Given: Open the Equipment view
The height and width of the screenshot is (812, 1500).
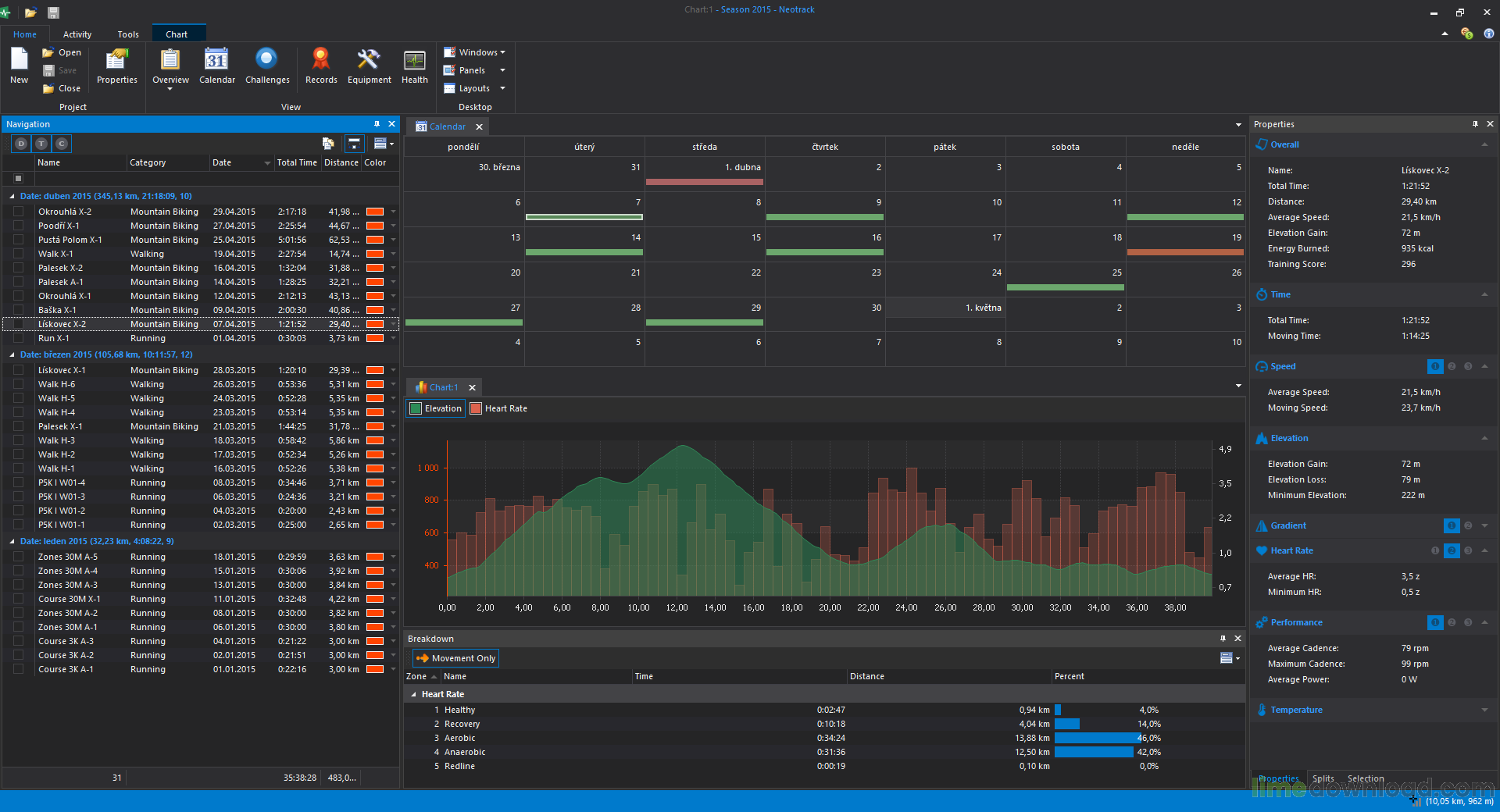Looking at the screenshot, I should click(369, 66).
